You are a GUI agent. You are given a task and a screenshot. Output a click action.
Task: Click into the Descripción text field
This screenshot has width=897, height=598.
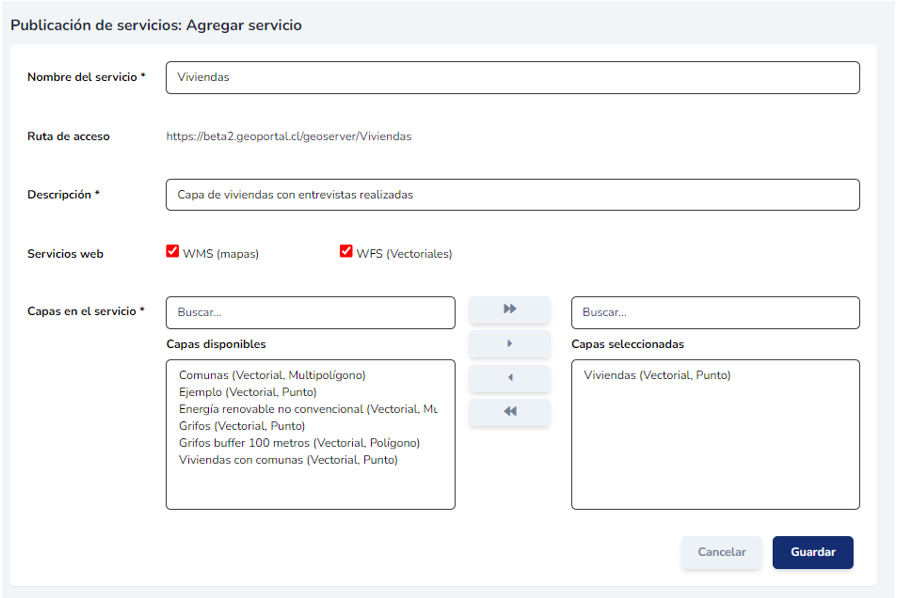512,195
